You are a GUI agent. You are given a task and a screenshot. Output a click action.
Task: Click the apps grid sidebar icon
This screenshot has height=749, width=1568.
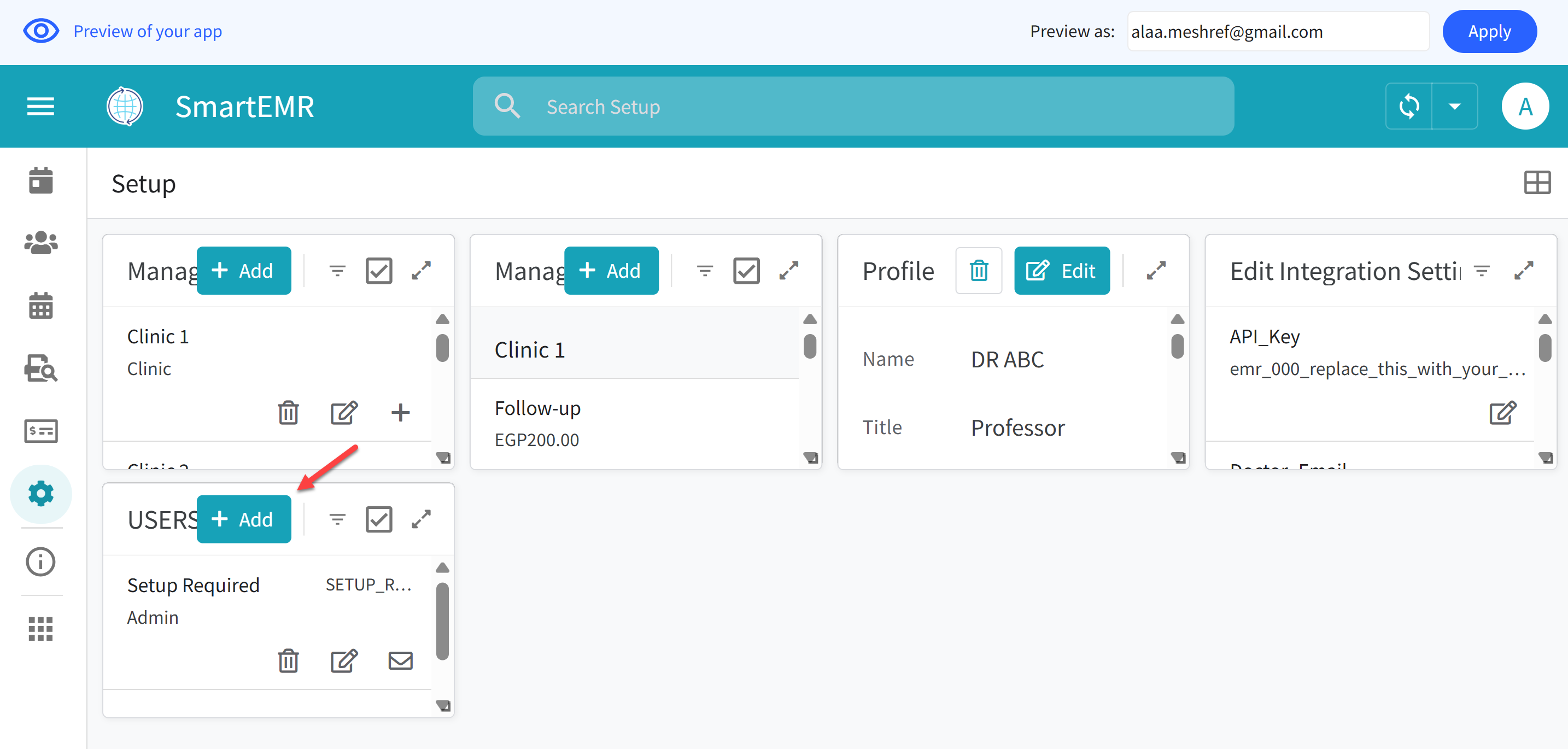[41, 629]
